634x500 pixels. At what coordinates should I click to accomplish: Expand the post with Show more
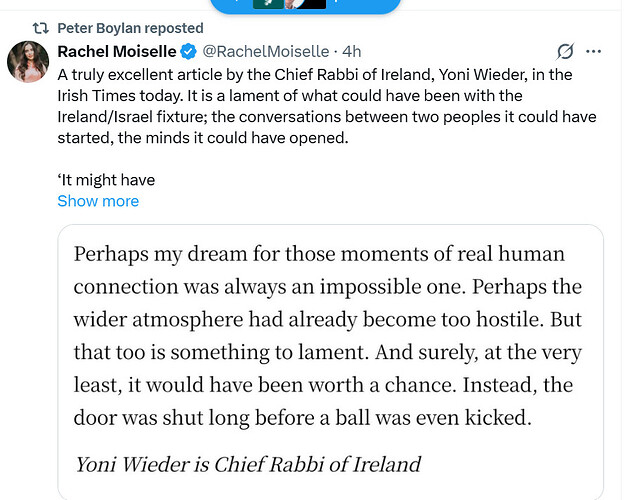(x=98, y=201)
